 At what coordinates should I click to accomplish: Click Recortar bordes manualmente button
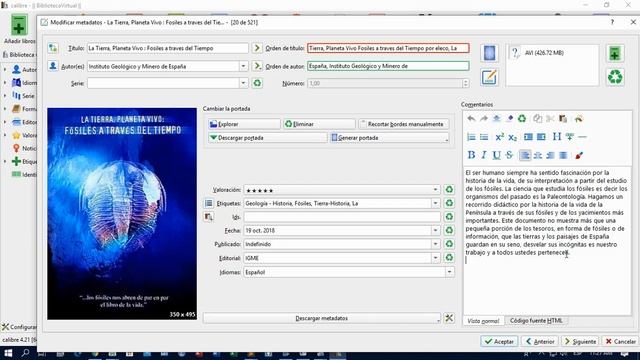404,124
